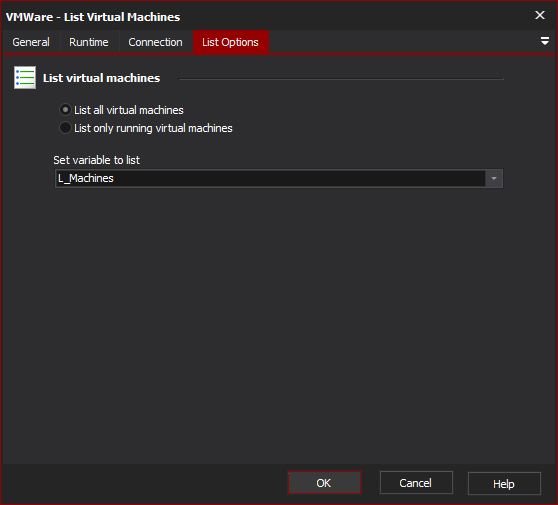Select 'List all virtual machines' radio button

(65, 110)
